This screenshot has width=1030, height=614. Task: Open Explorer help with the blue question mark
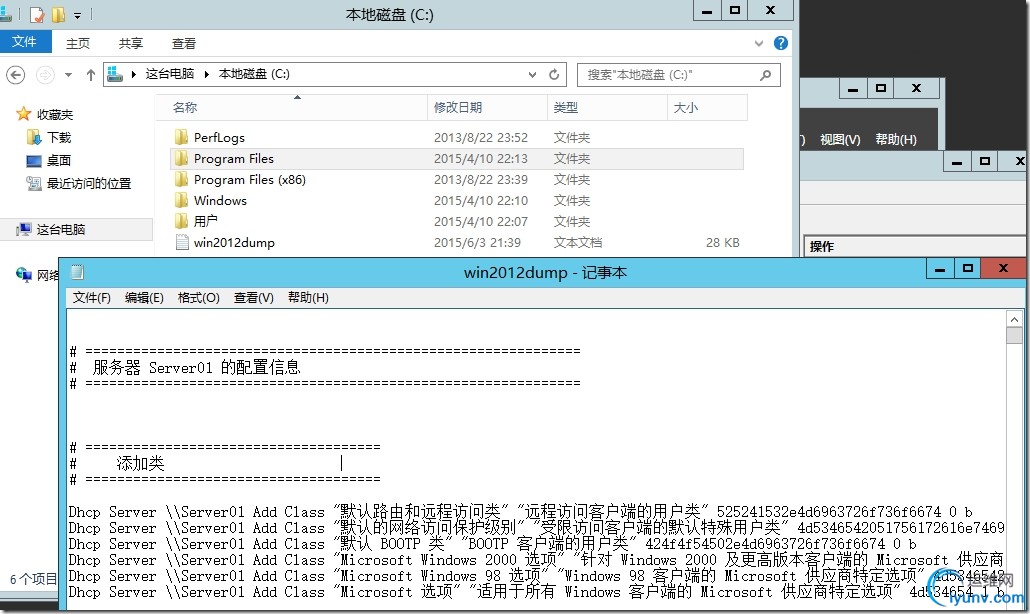pos(780,43)
